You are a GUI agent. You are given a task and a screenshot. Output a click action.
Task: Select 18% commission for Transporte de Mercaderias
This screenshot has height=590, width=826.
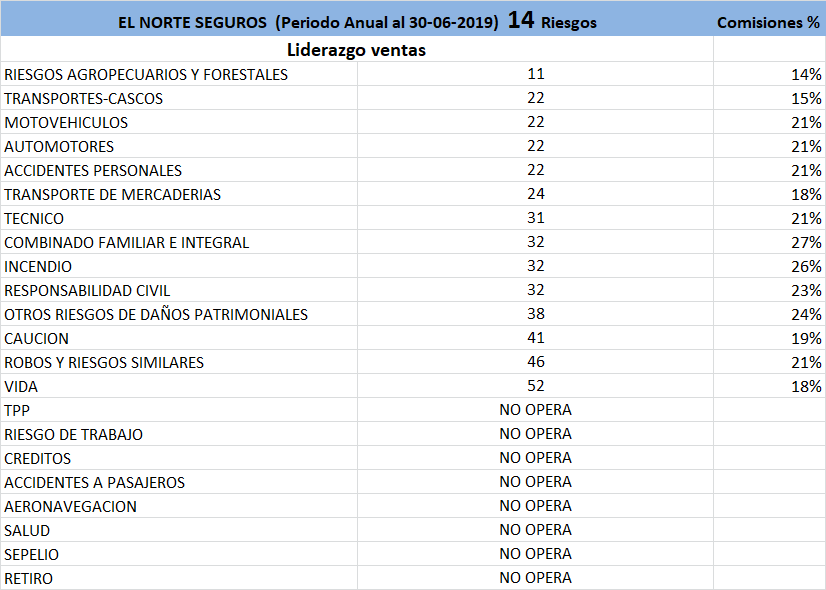[806, 195]
